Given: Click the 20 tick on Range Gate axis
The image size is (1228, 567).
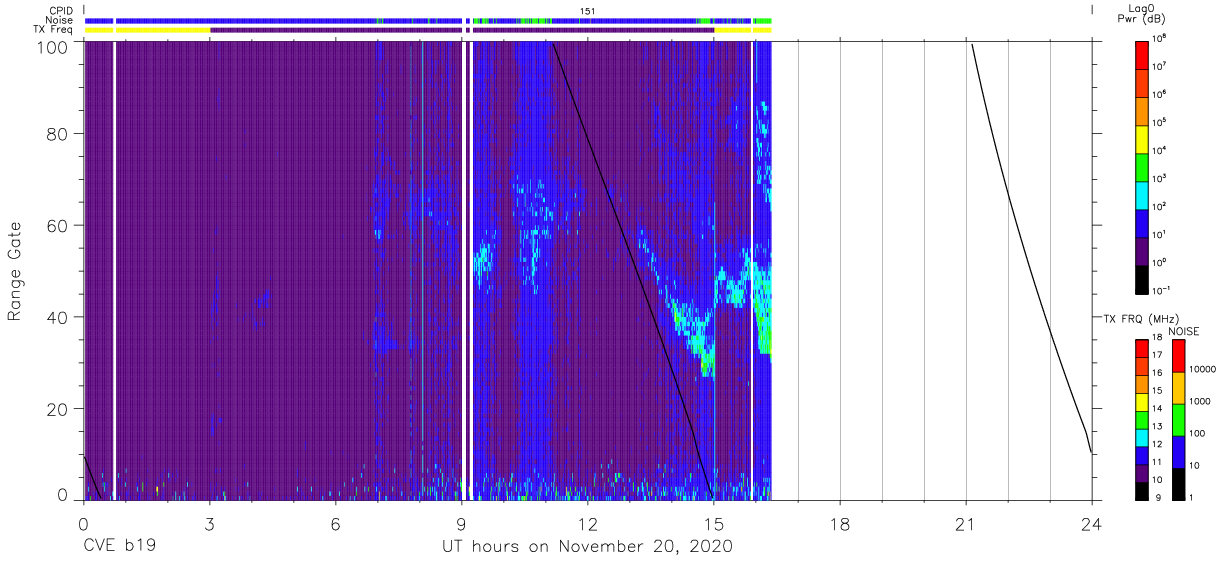Looking at the screenshot, I should pos(59,409).
